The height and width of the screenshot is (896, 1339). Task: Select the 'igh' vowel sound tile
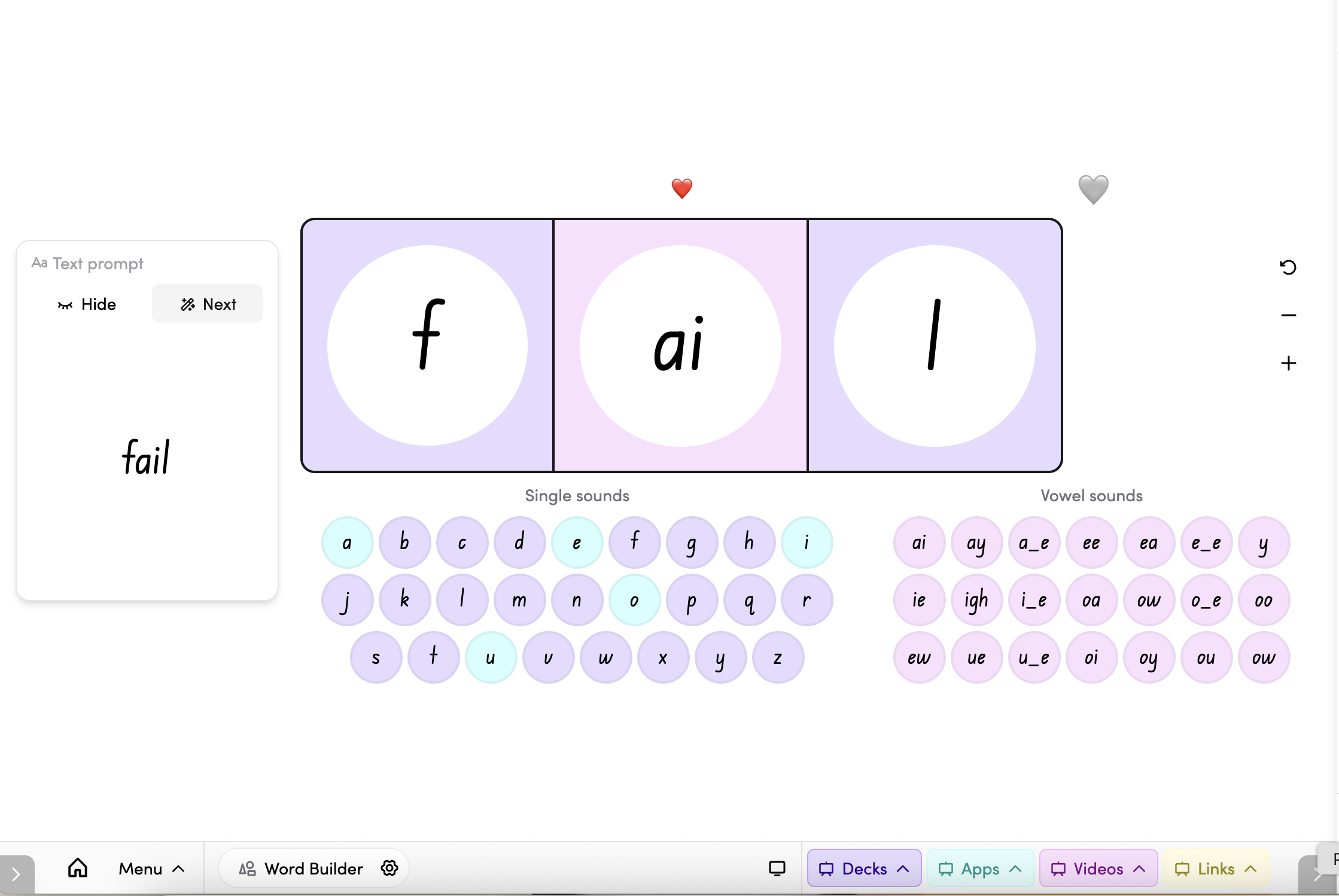click(976, 600)
